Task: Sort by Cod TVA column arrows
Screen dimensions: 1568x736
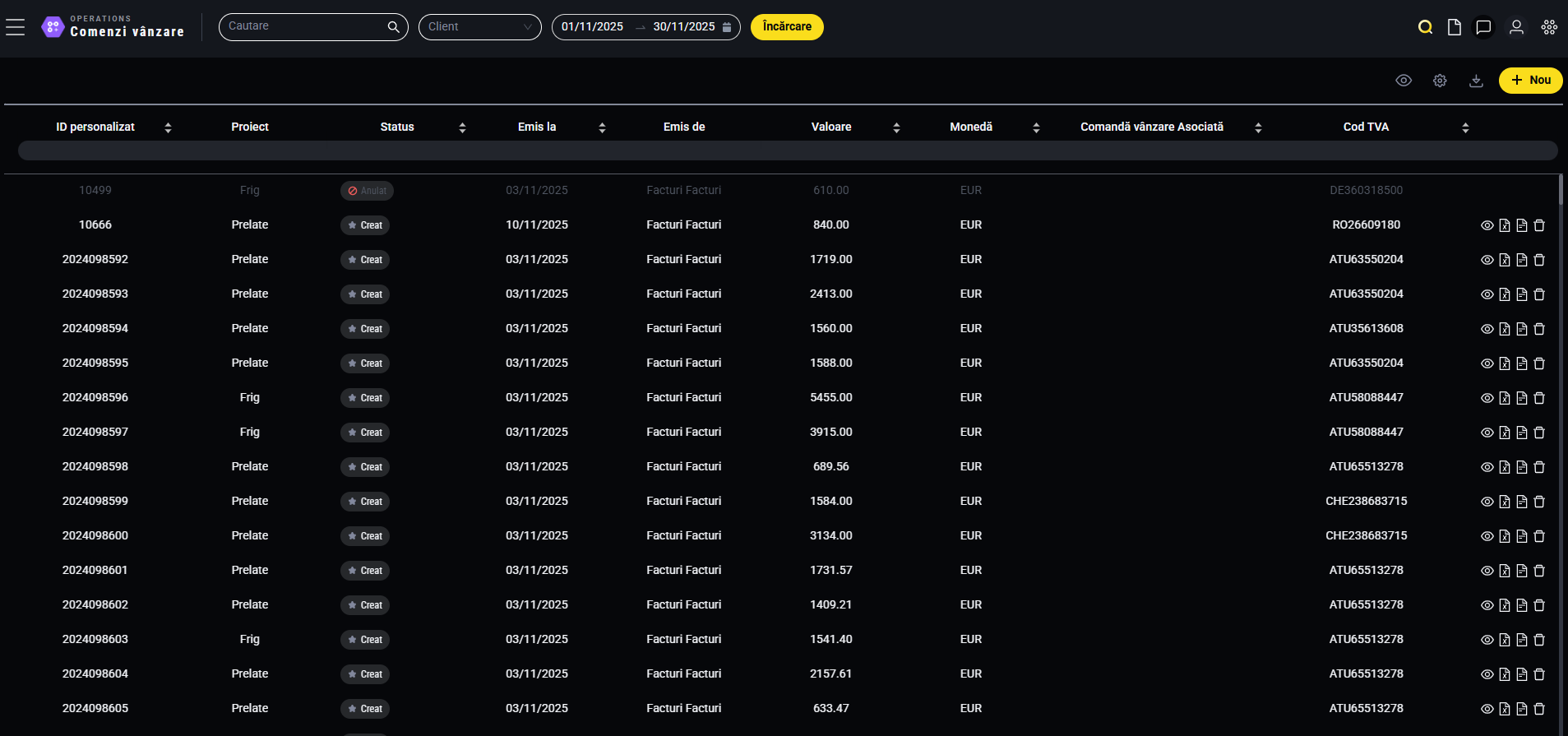Action: 1465,127
